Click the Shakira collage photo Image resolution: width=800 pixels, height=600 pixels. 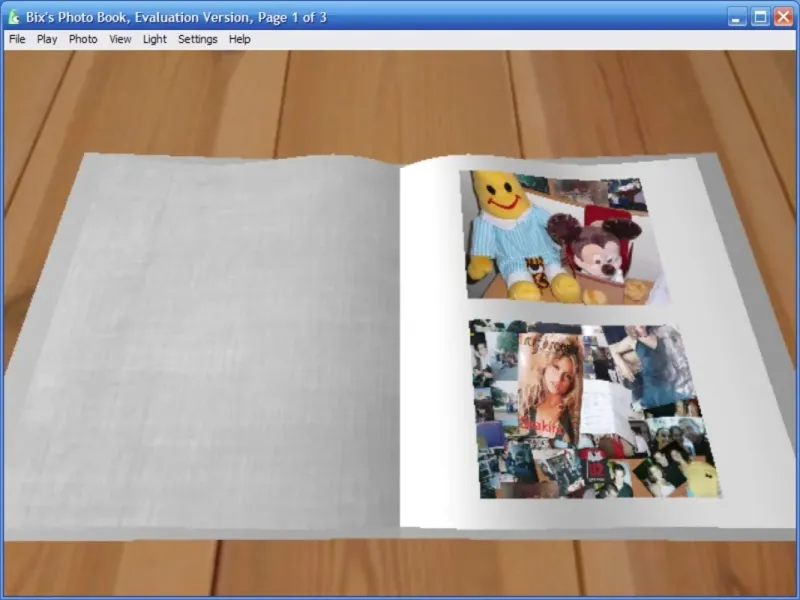click(x=594, y=410)
